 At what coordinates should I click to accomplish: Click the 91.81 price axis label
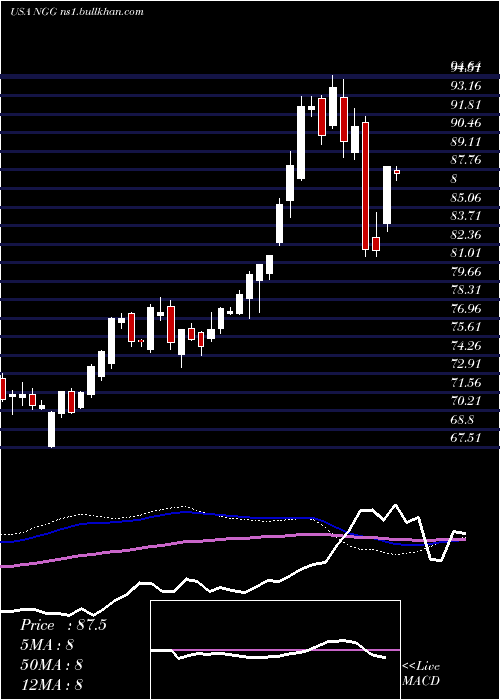point(466,104)
